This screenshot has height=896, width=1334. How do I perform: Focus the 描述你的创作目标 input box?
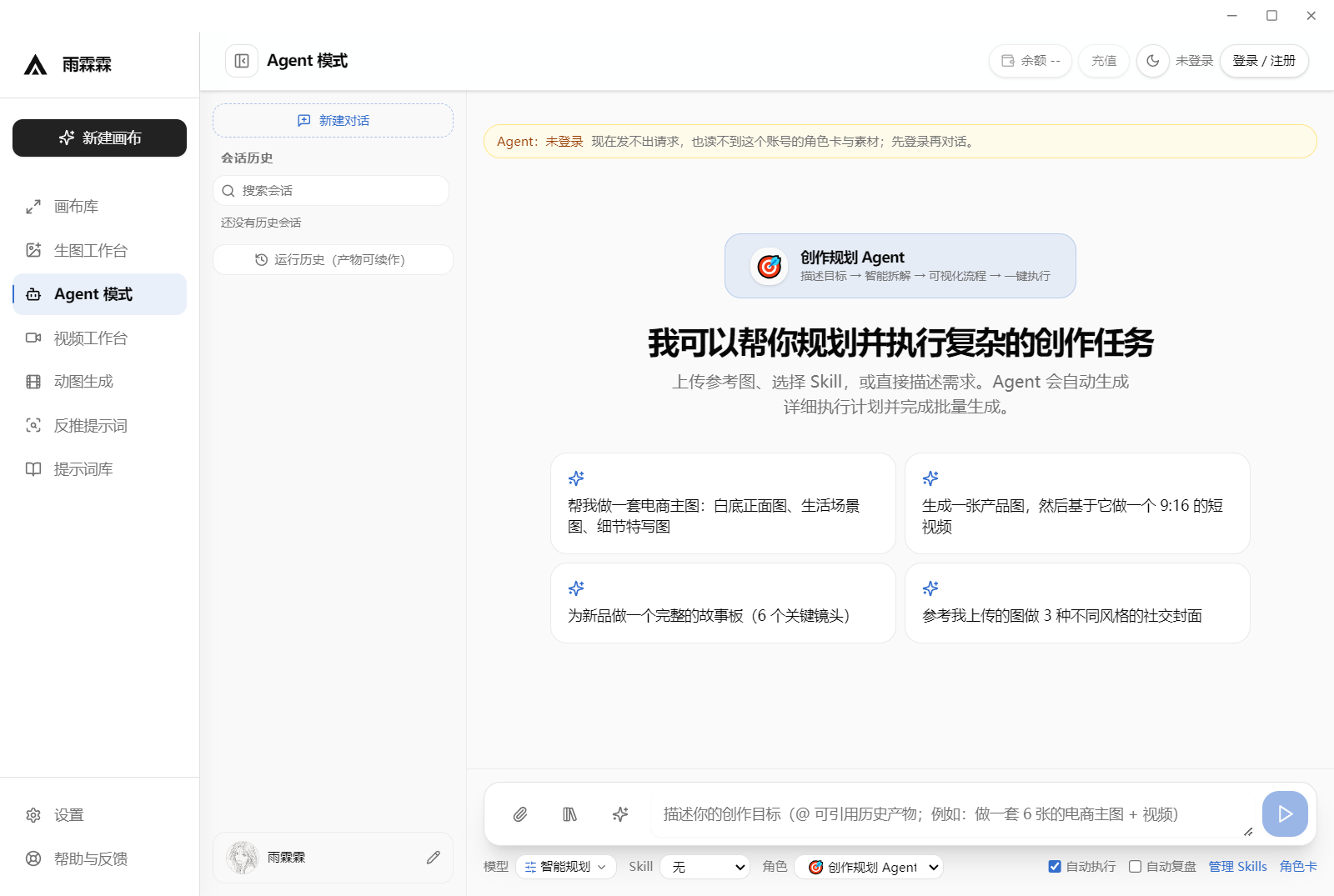pos(953,814)
